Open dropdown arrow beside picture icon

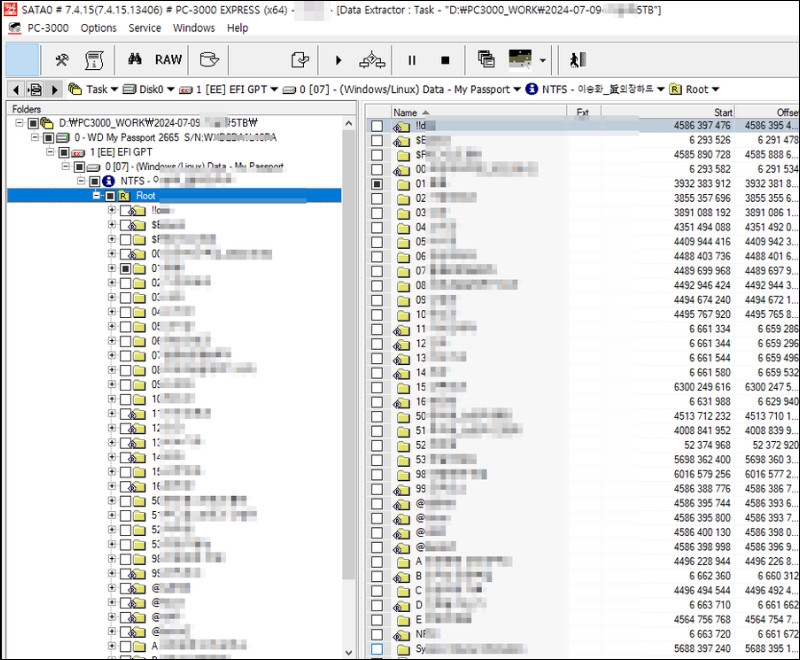click(x=543, y=60)
